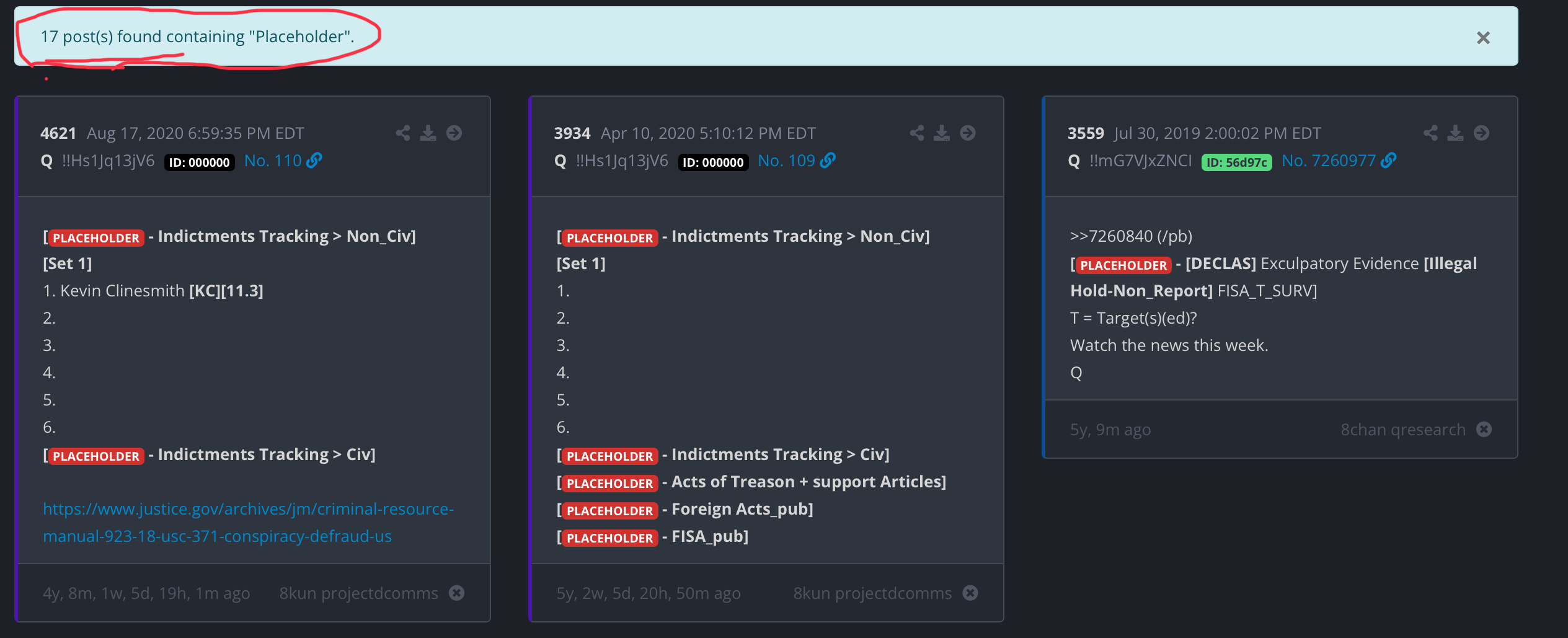Click the ID: 000000 badge on post 3934

point(713,162)
